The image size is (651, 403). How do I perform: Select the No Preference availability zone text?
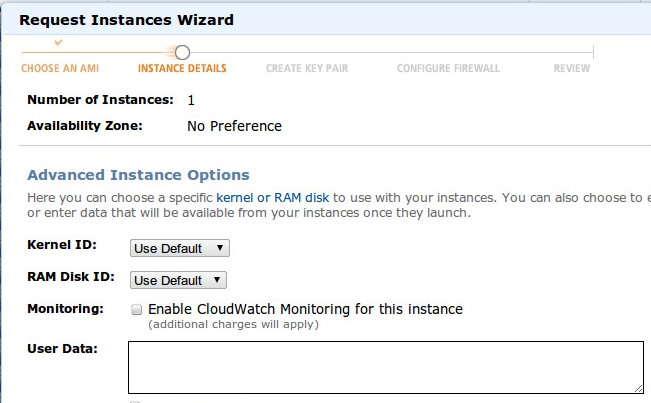tap(234, 126)
